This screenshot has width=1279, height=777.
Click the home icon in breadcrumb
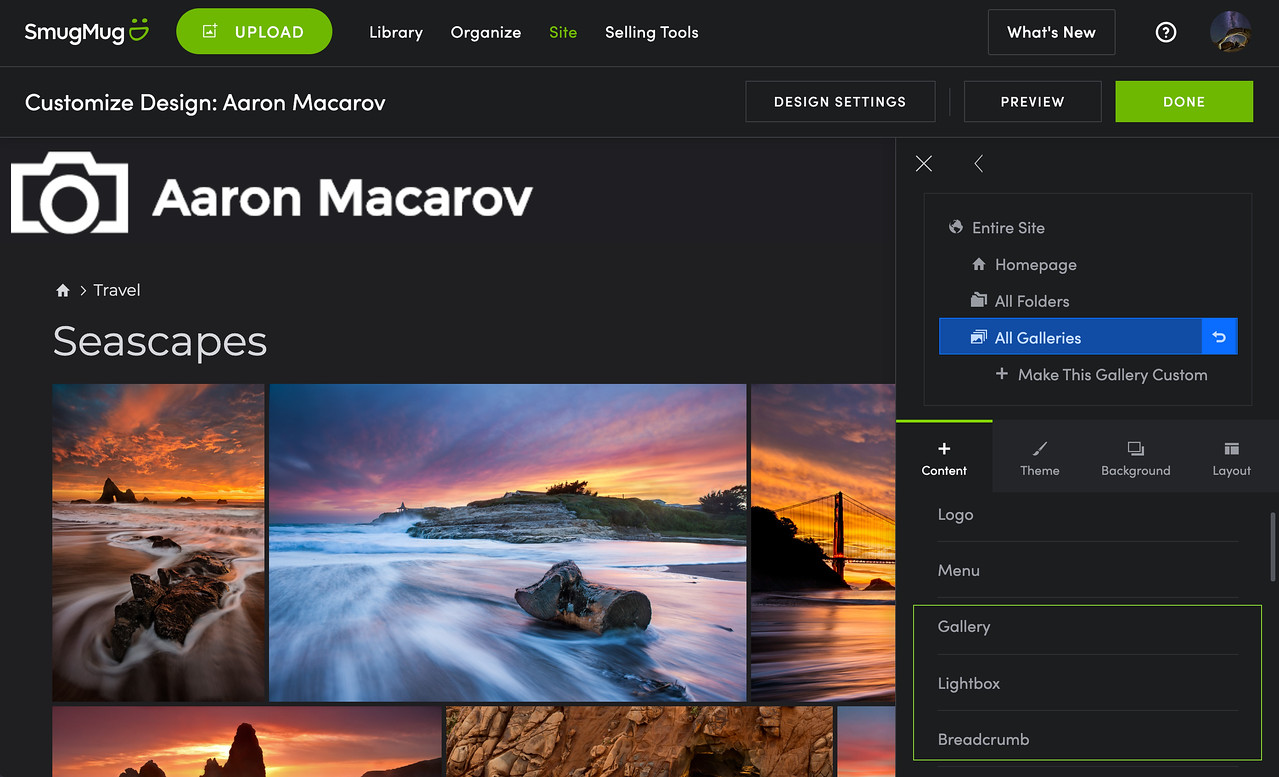point(63,291)
